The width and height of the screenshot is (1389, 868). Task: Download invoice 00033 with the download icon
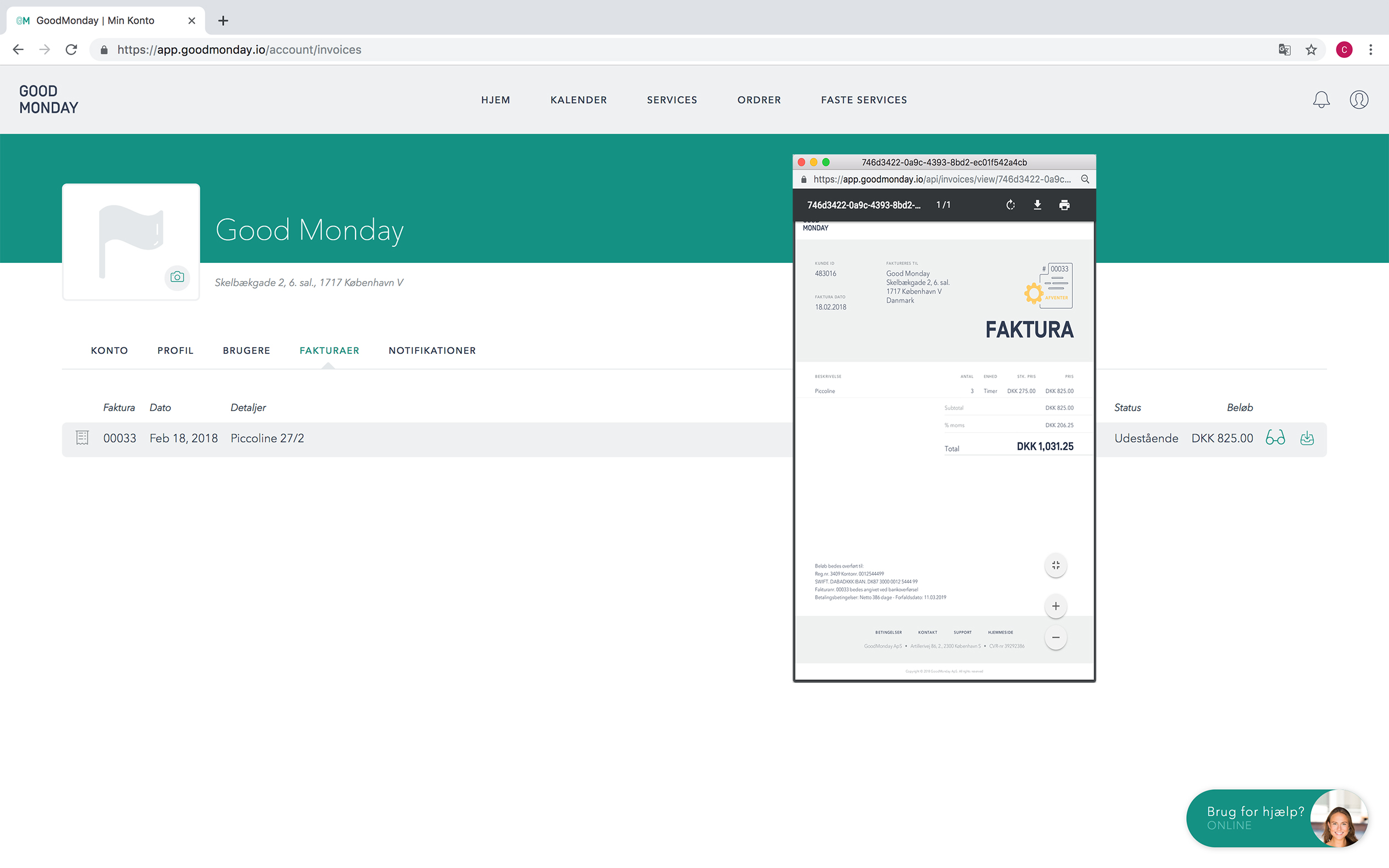[1307, 438]
